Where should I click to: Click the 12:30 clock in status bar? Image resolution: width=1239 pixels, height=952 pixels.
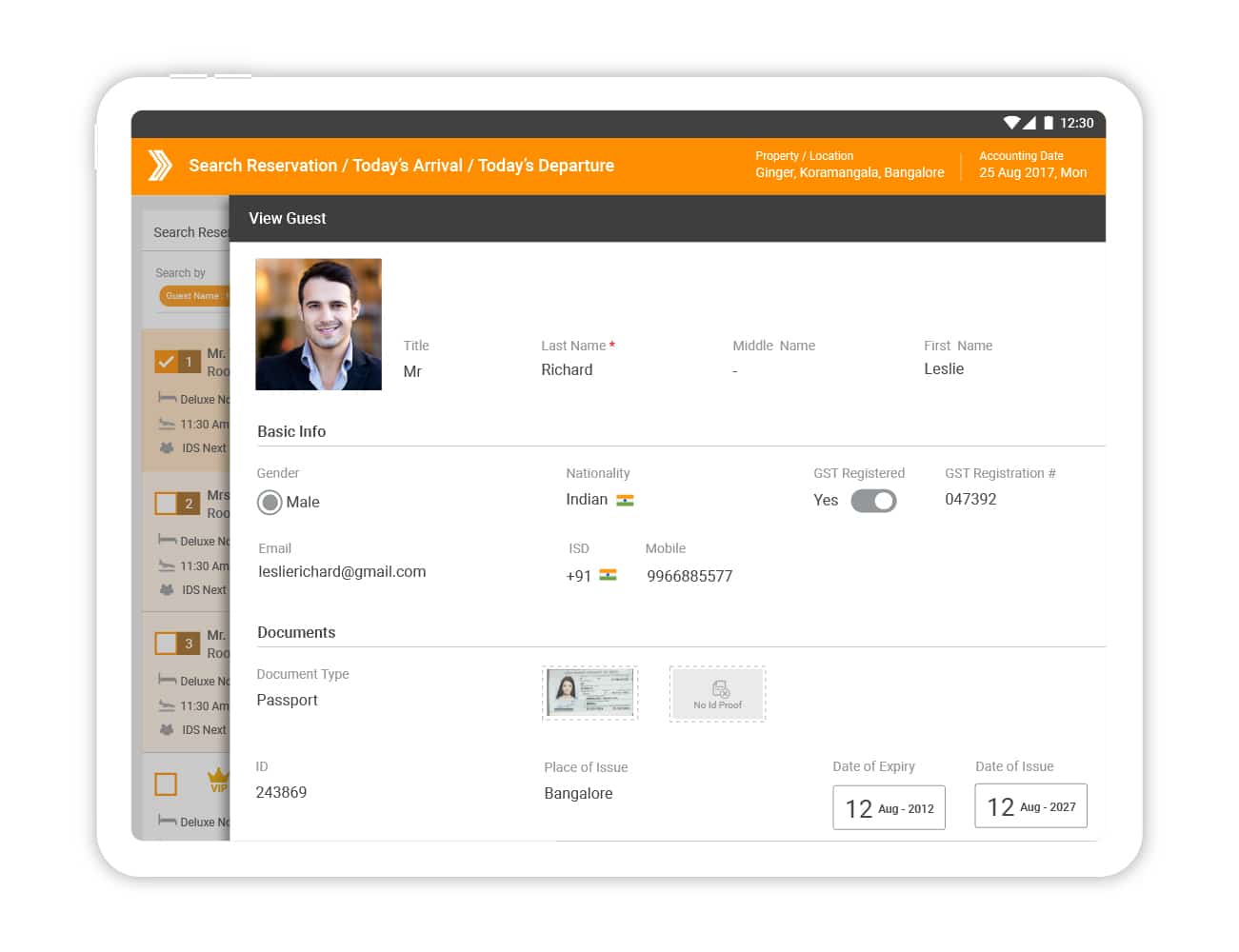point(1076,123)
